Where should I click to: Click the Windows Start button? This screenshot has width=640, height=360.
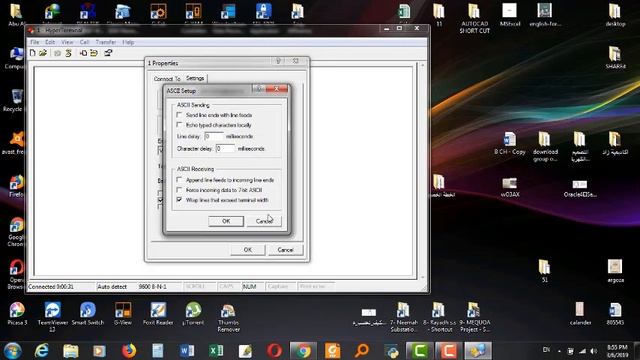pos(12,351)
